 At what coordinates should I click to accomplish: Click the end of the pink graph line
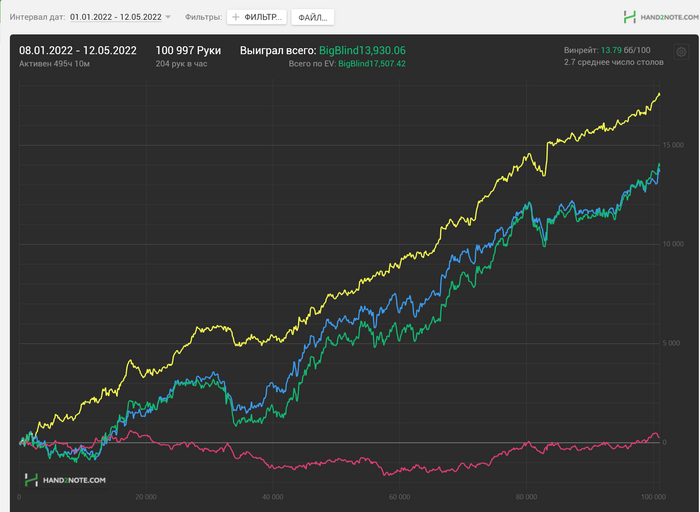point(659,437)
